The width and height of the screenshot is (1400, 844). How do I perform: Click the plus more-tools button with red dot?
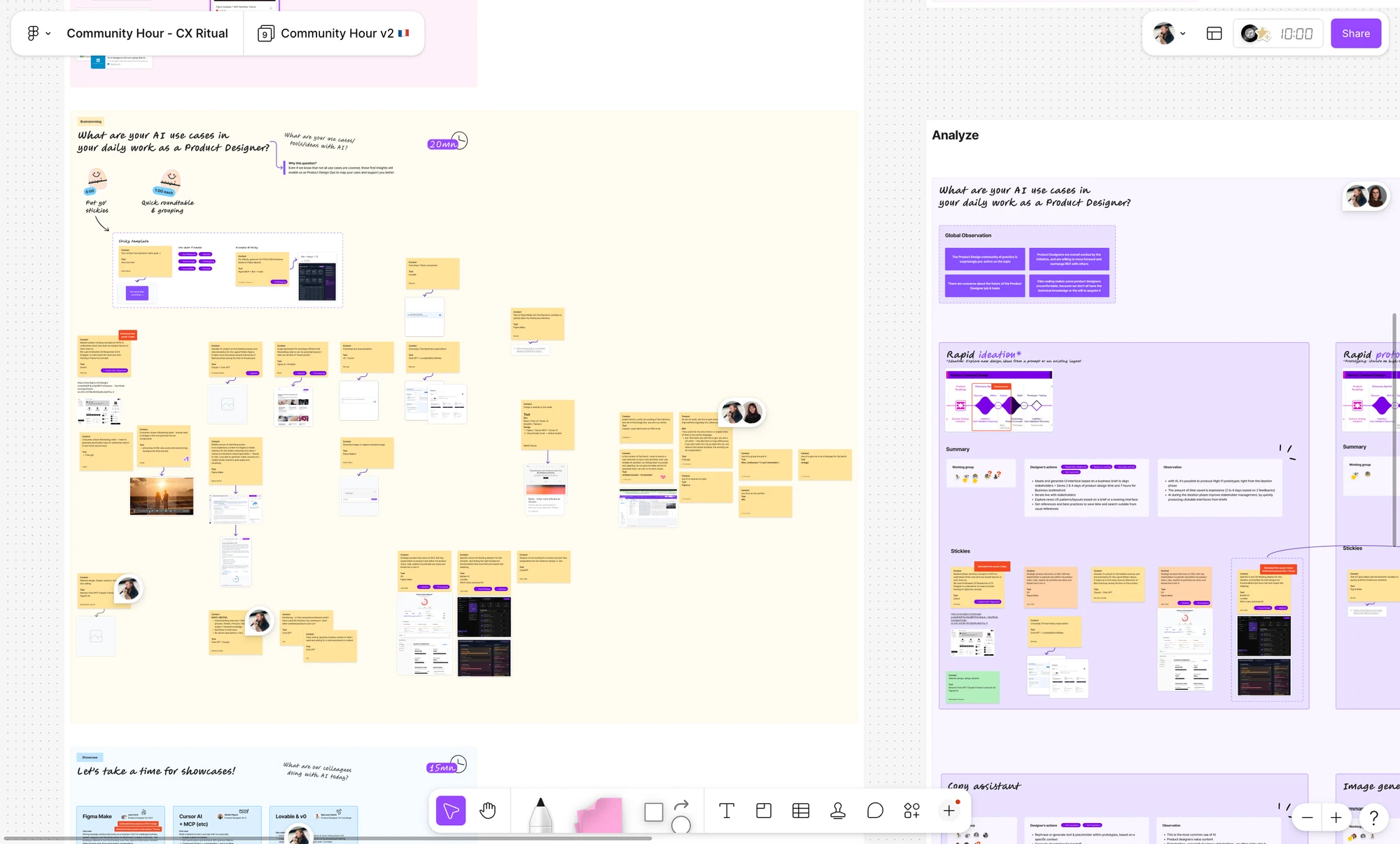[949, 811]
